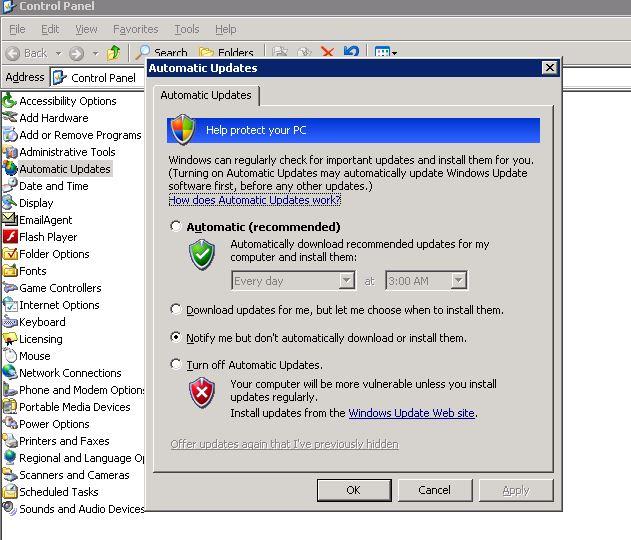631x540 pixels.
Task: Click the blue Undo toolbar icon
Action: click(351, 52)
